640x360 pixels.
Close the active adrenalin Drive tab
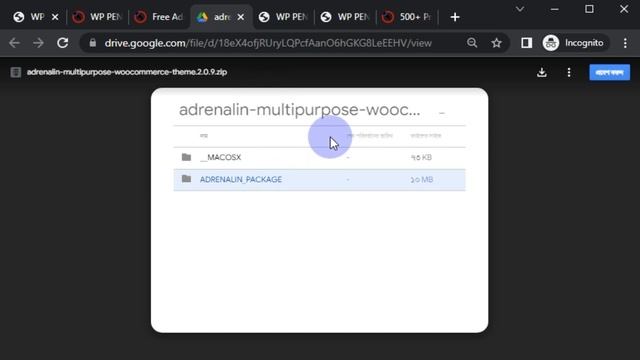click(241, 17)
